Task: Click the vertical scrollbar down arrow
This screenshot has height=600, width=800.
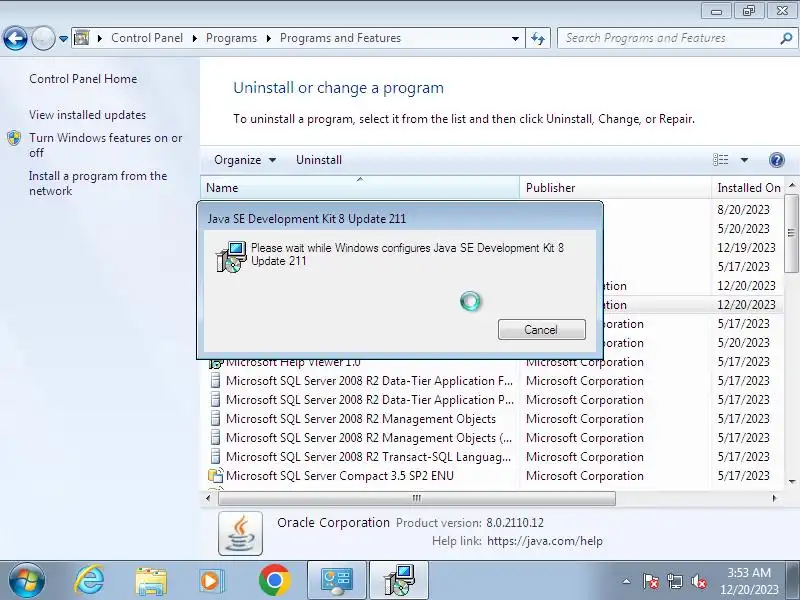Action: pyautogui.click(x=792, y=481)
